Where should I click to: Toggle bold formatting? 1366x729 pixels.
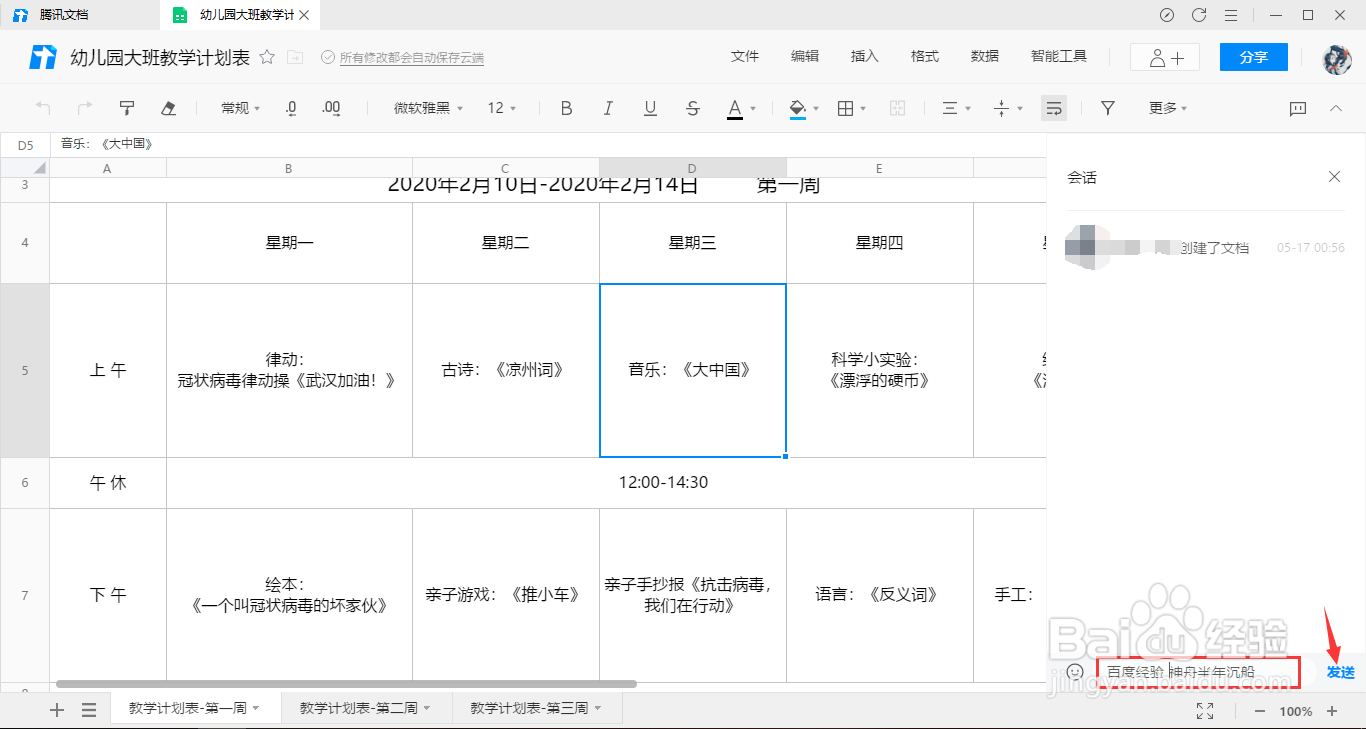pos(566,108)
